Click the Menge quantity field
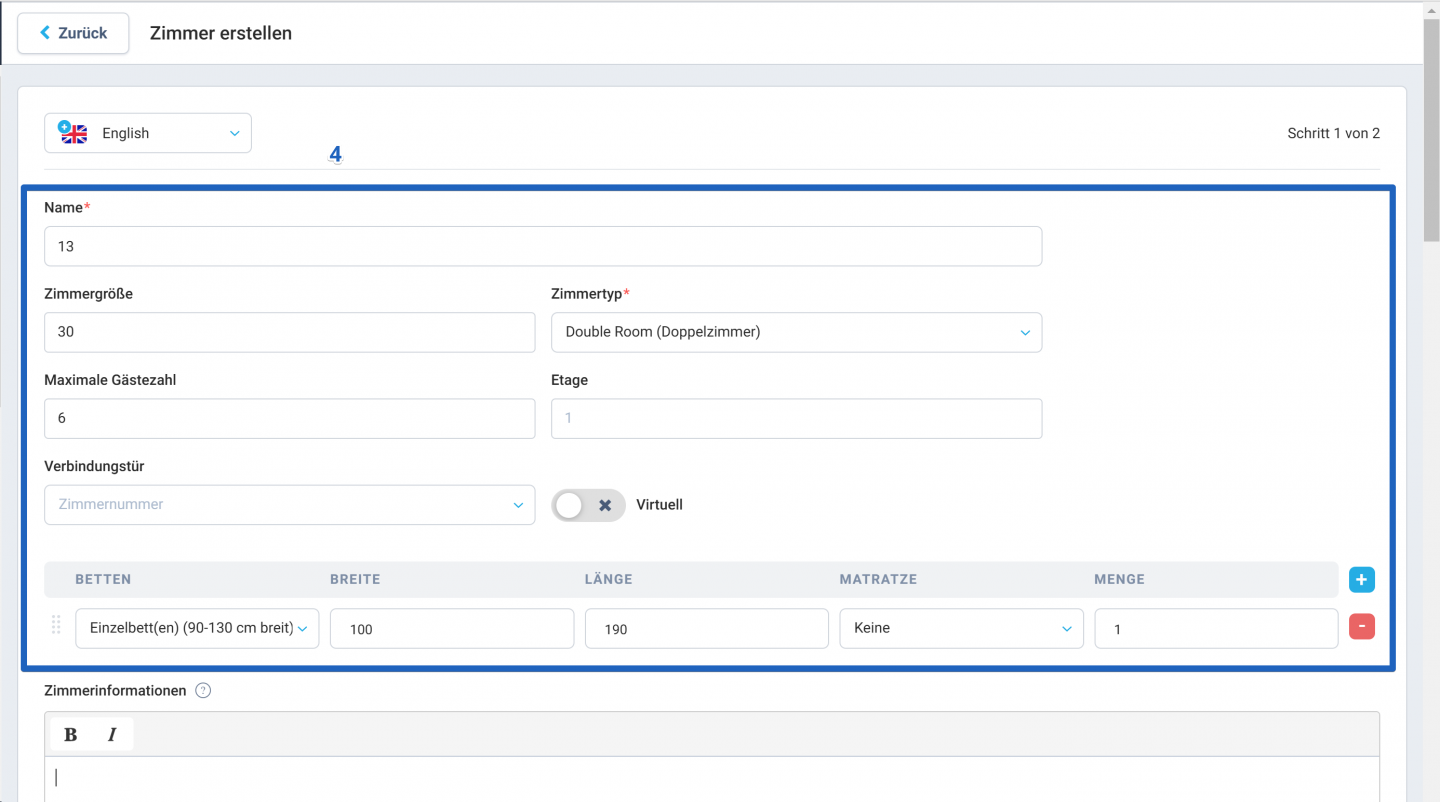This screenshot has height=802, width=1440. (x=1216, y=628)
